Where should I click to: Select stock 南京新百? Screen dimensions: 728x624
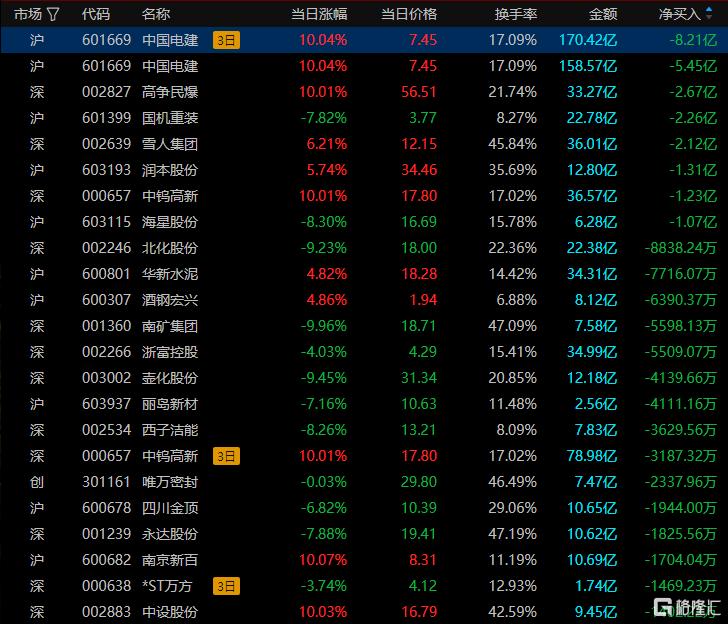[170, 560]
